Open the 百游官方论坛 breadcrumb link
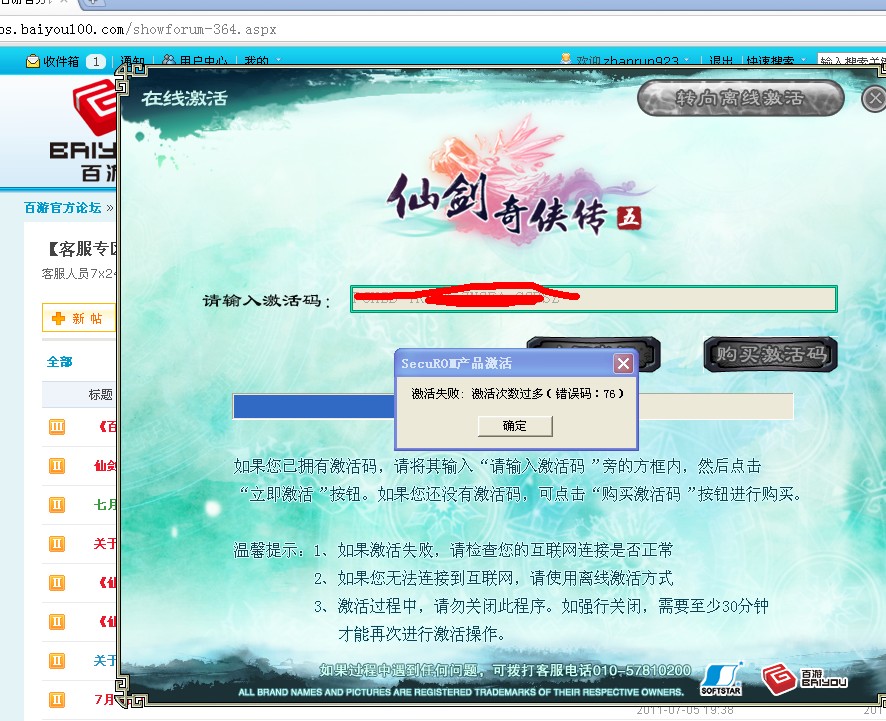This screenshot has height=721, width=886. tap(62, 208)
